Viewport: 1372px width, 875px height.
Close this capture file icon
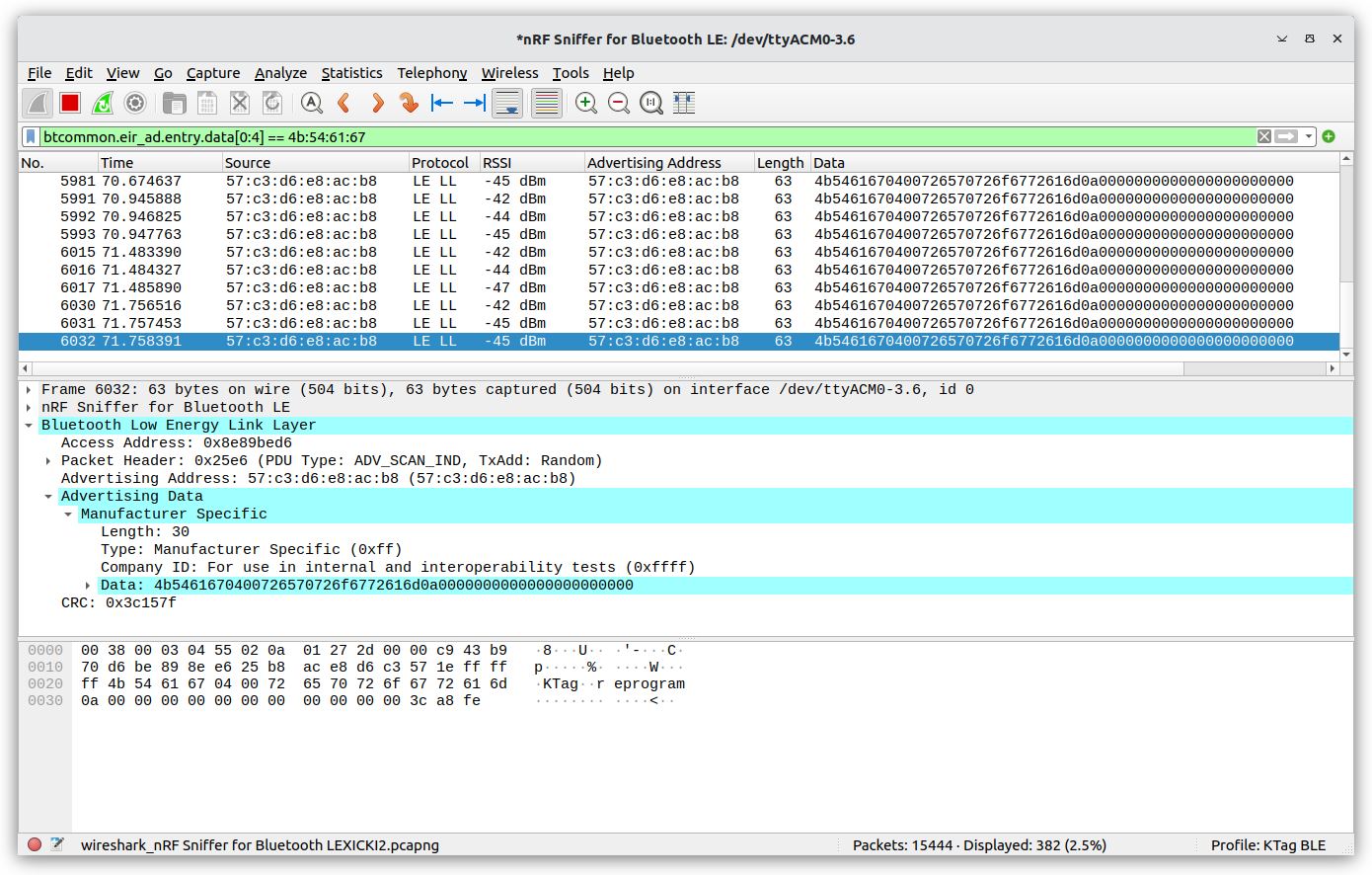coord(240,103)
